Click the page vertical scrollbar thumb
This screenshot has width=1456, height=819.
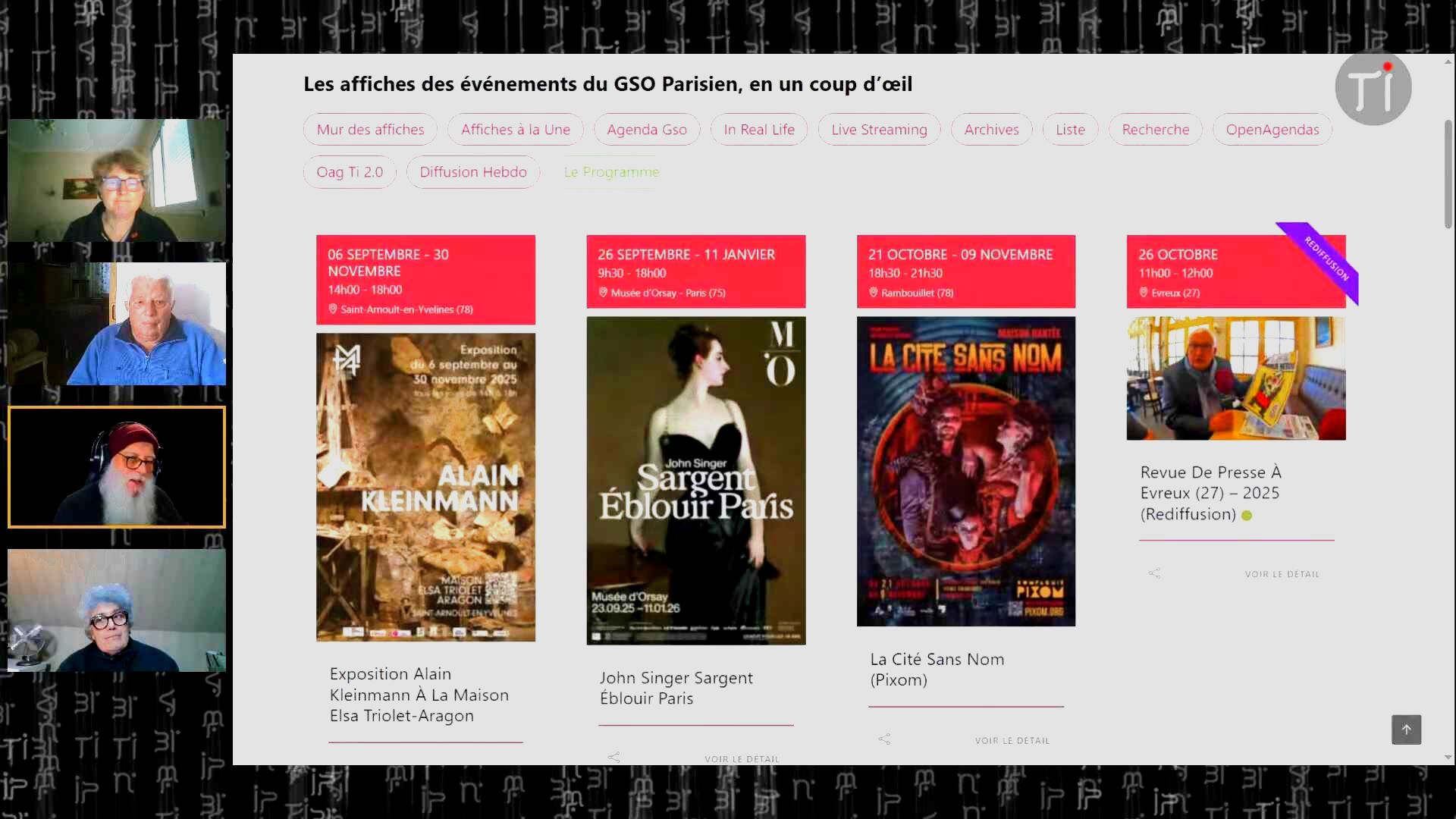(1448, 174)
